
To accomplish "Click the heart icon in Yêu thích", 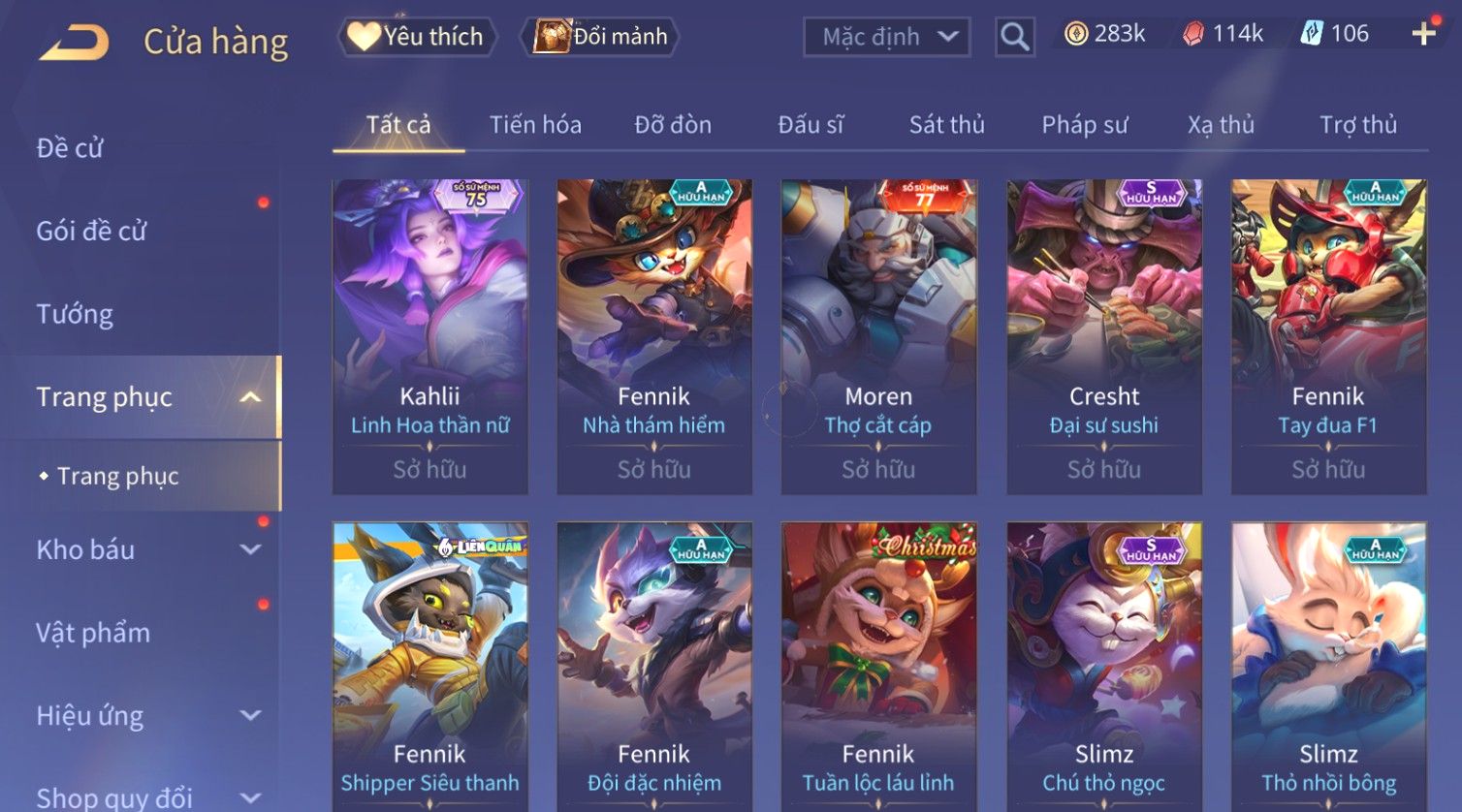I will pyautogui.click(x=364, y=37).
